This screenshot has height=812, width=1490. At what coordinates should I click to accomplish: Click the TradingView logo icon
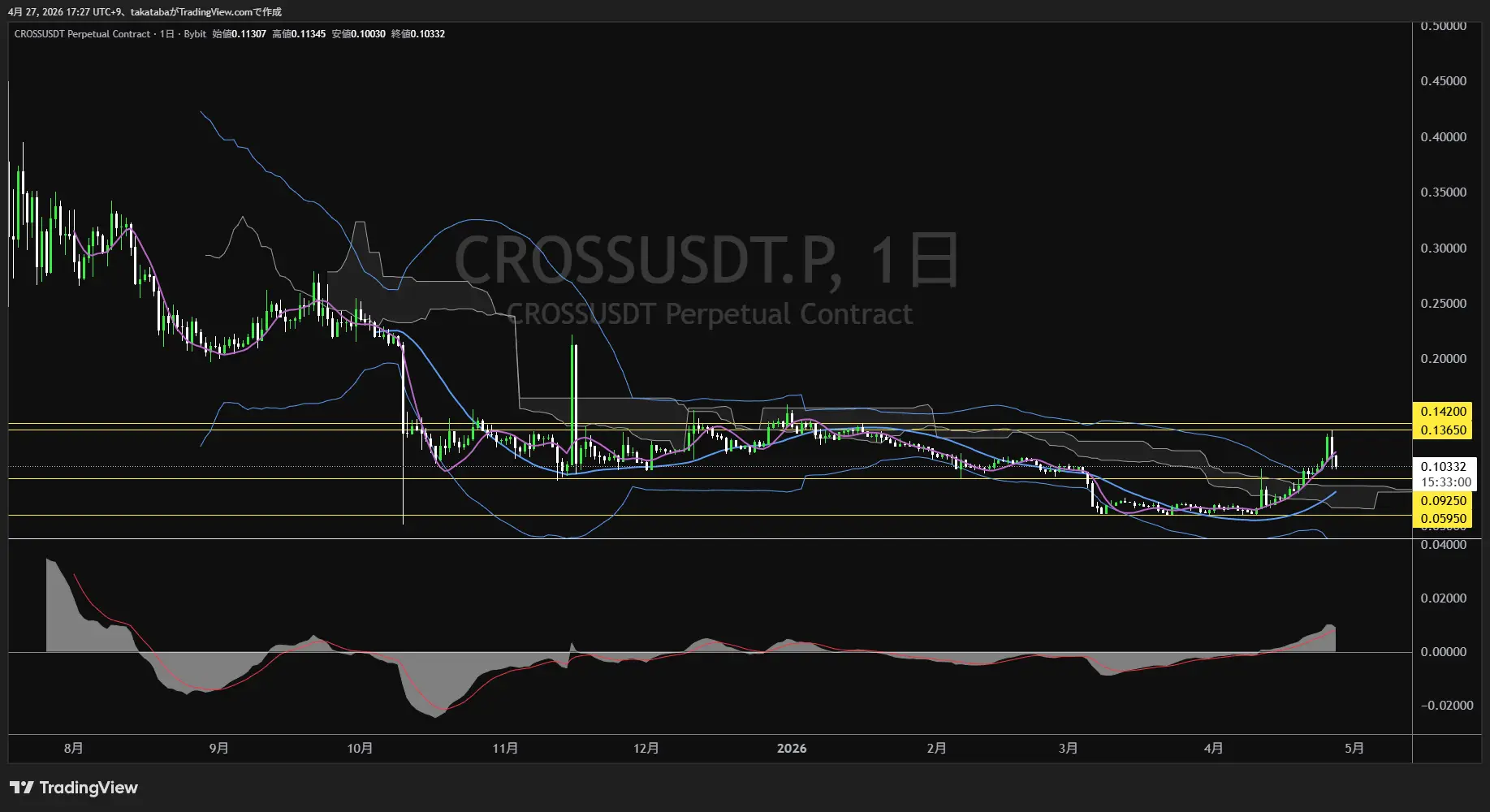(x=22, y=788)
